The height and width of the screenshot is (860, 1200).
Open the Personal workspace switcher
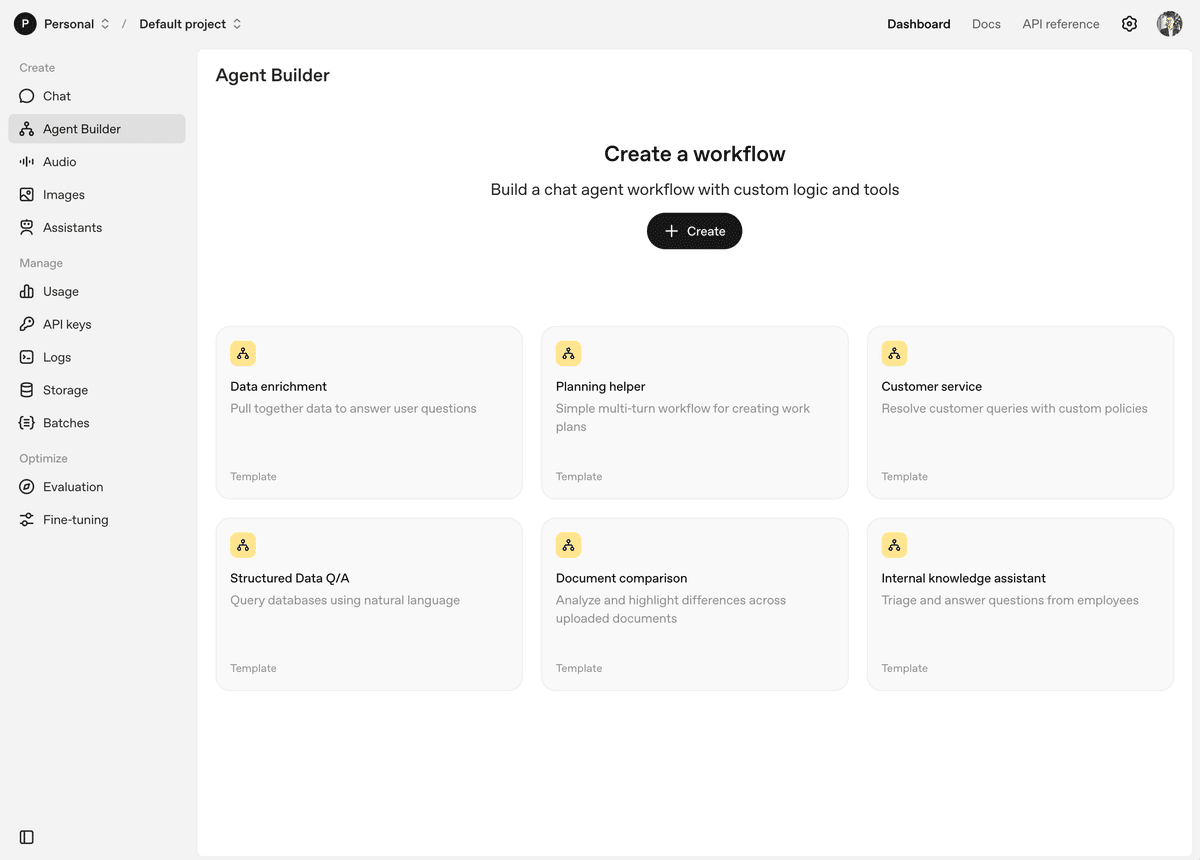pyautogui.click(x=70, y=23)
